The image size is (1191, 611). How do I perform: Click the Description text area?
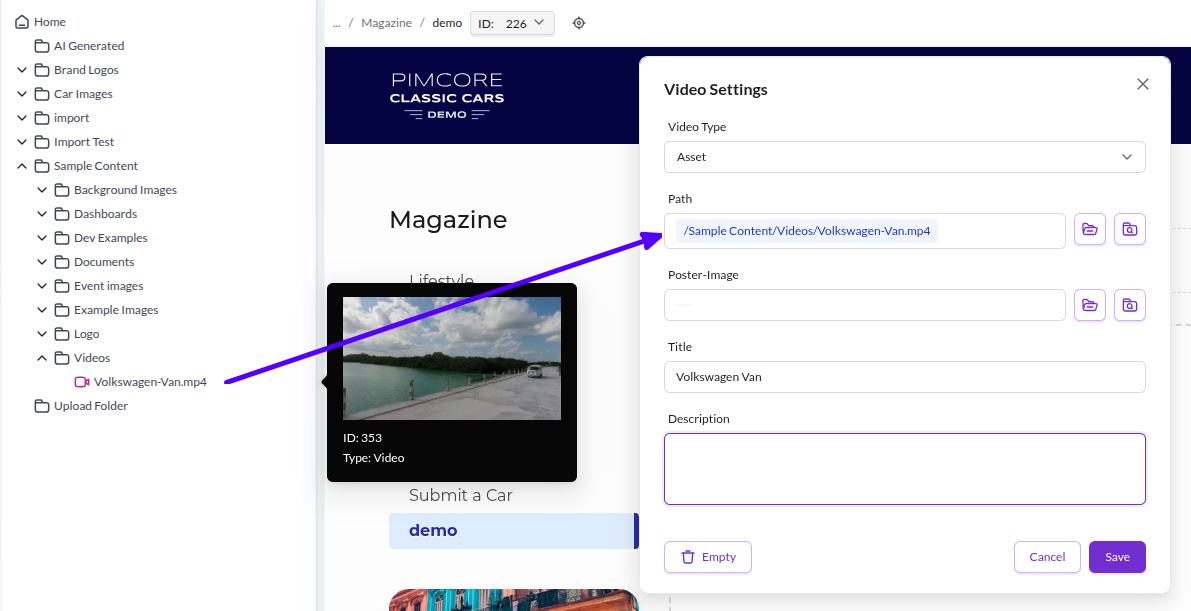pyautogui.click(x=905, y=469)
